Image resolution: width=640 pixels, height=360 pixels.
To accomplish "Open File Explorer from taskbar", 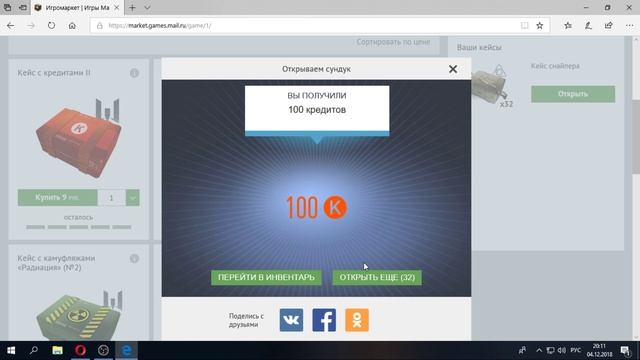I will (x=57, y=350).
